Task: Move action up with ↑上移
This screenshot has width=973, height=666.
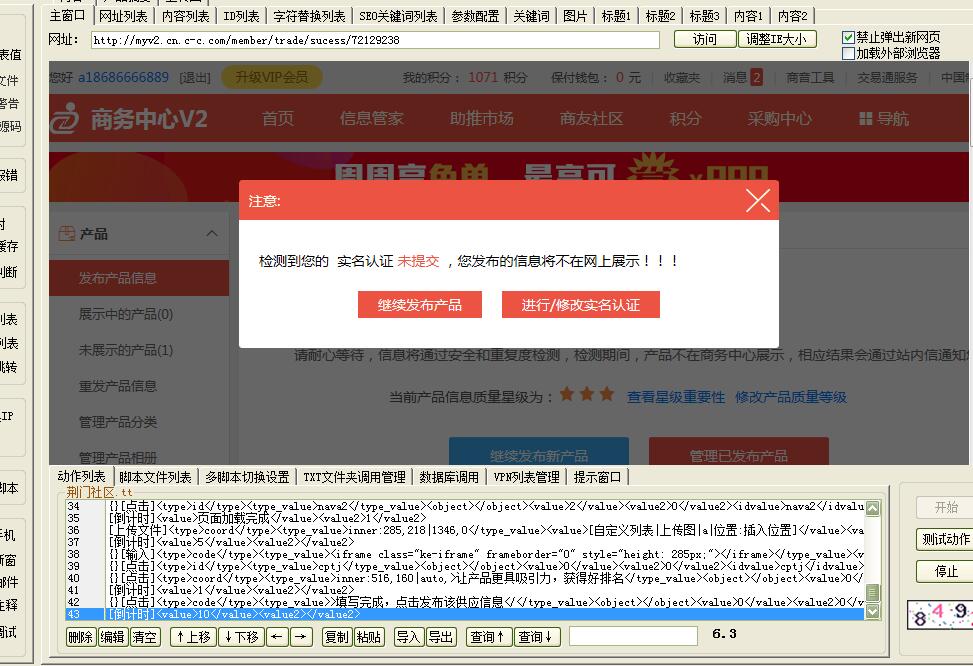Action: (x=194, y=637)
